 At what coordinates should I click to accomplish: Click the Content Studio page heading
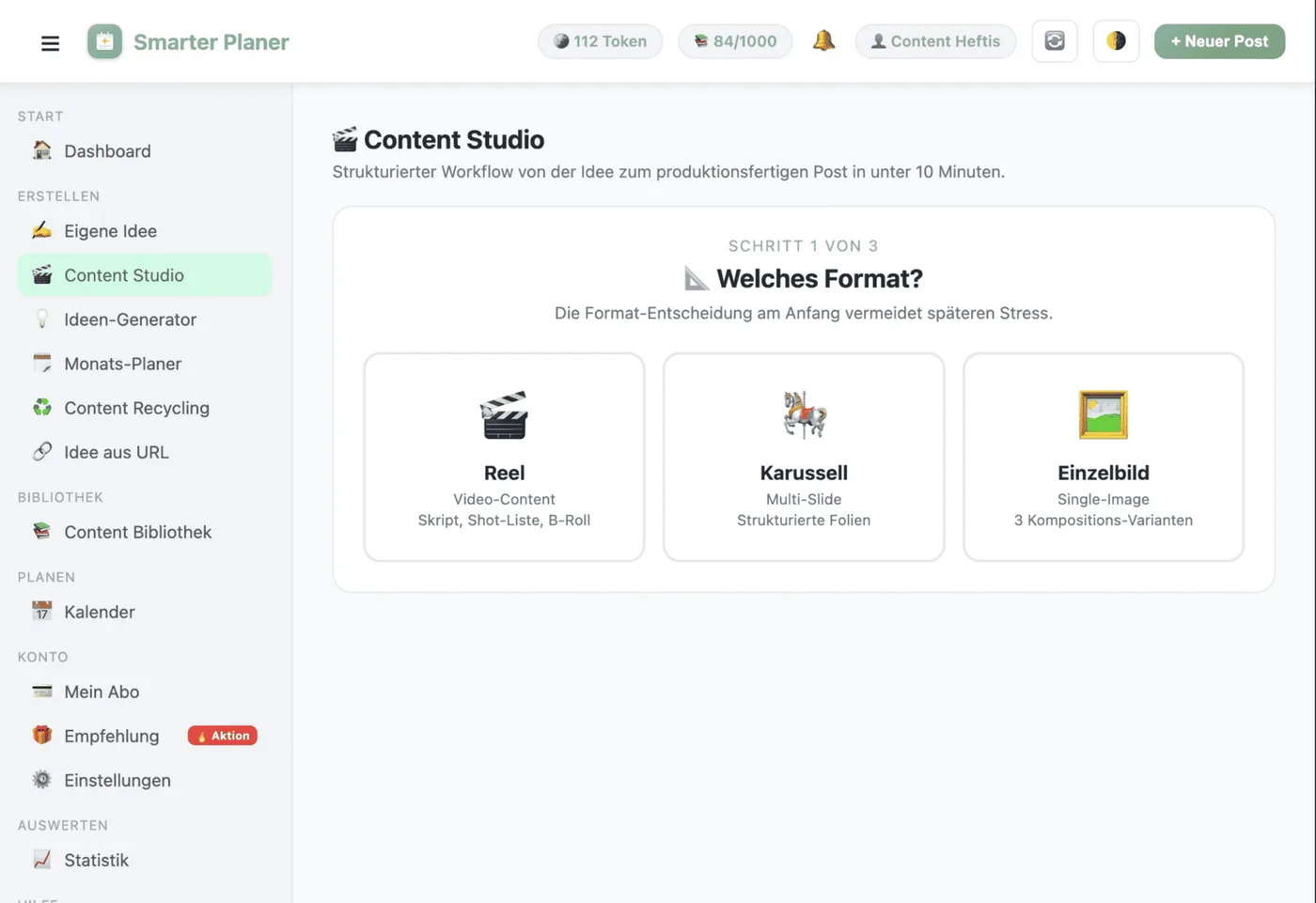coord(438,140)
